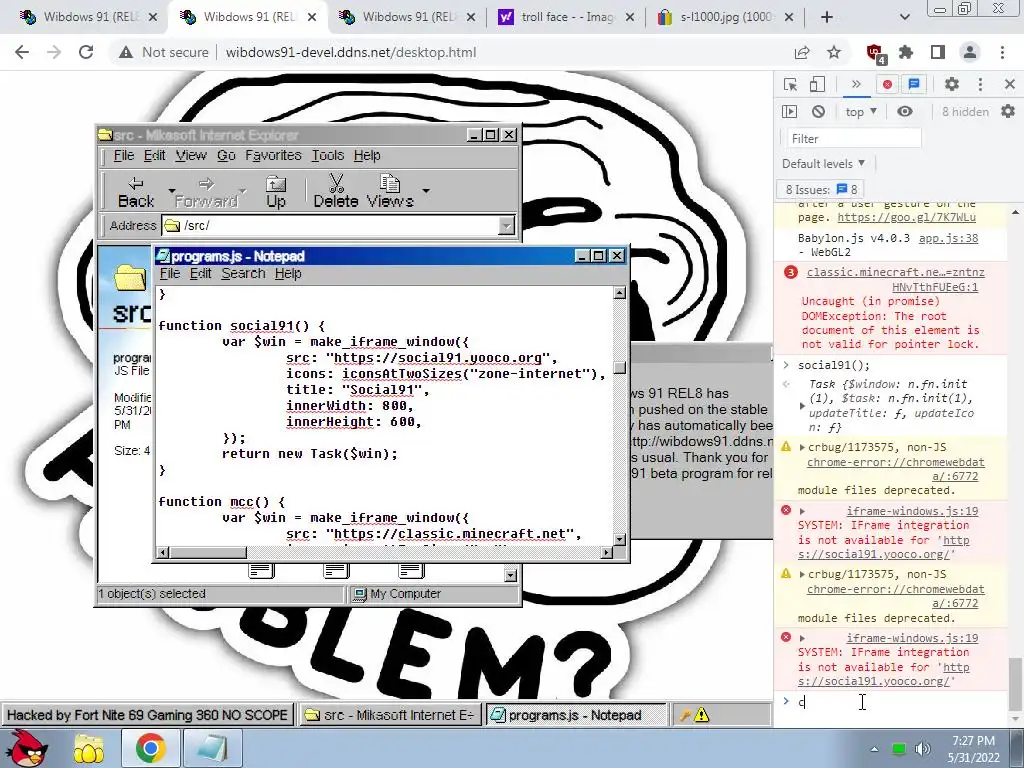1024x768 pixels.
Task: Close the DevTools panel
Action: point(1010,84)
